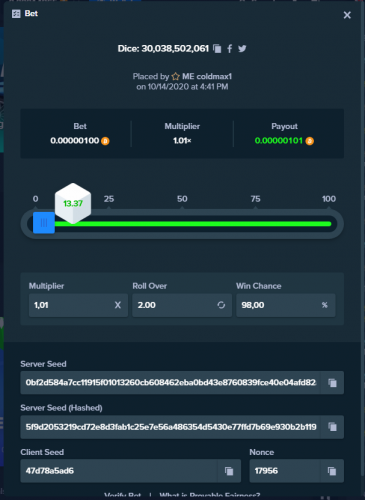Image resolution: width=365 pixels, height=500 pixels.
Task: Click the 1.01× multiplier value
Action: (x=182, y=141)
